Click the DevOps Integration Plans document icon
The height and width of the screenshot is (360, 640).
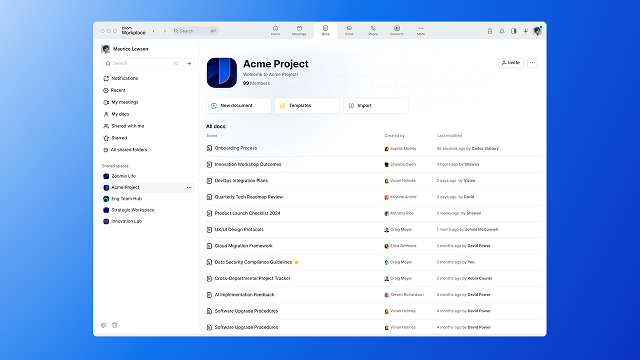coord(209,181)
